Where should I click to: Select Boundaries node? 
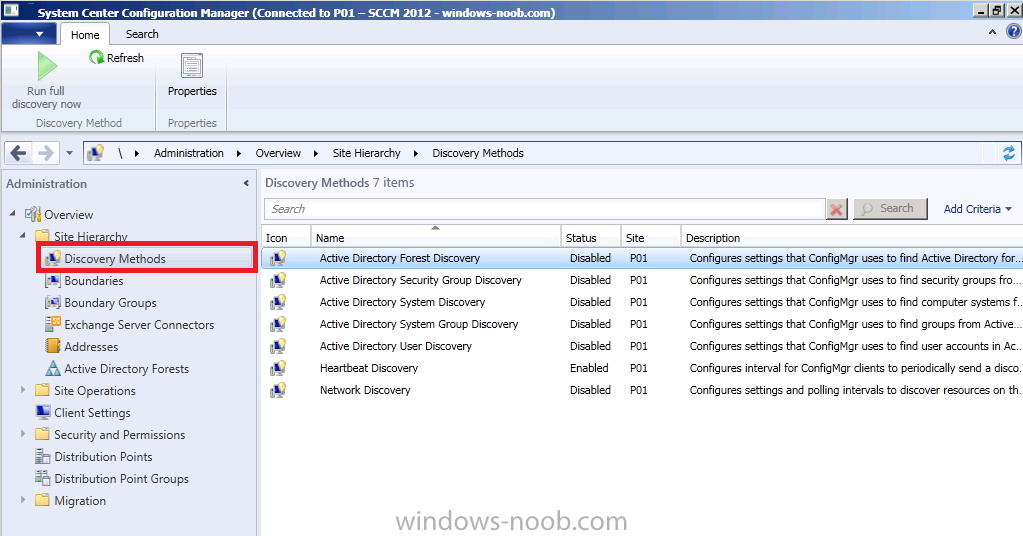tap(93, 281)
